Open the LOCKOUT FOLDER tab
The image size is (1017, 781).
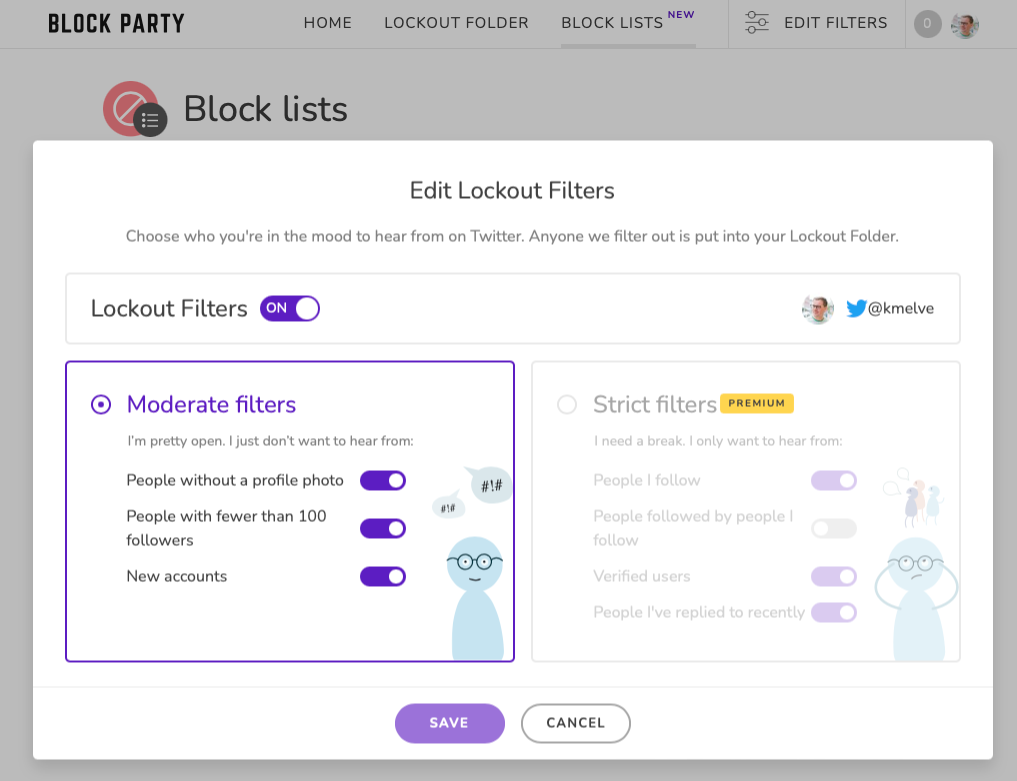click(x=456, y=22)
